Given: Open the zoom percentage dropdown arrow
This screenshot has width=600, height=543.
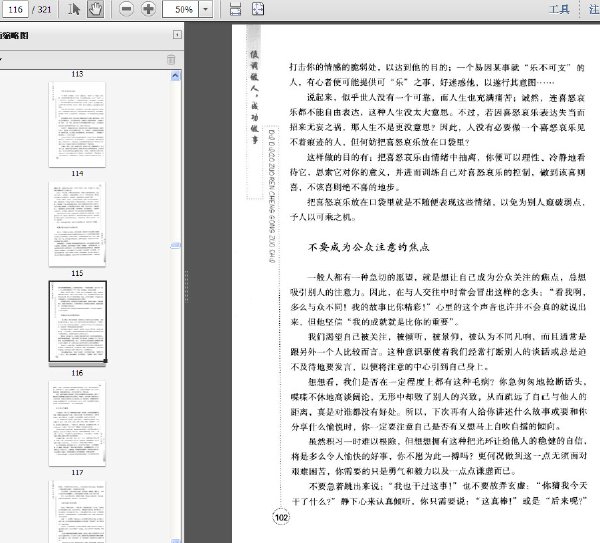Looking at the screenshot, I should [x=205, y=9].
